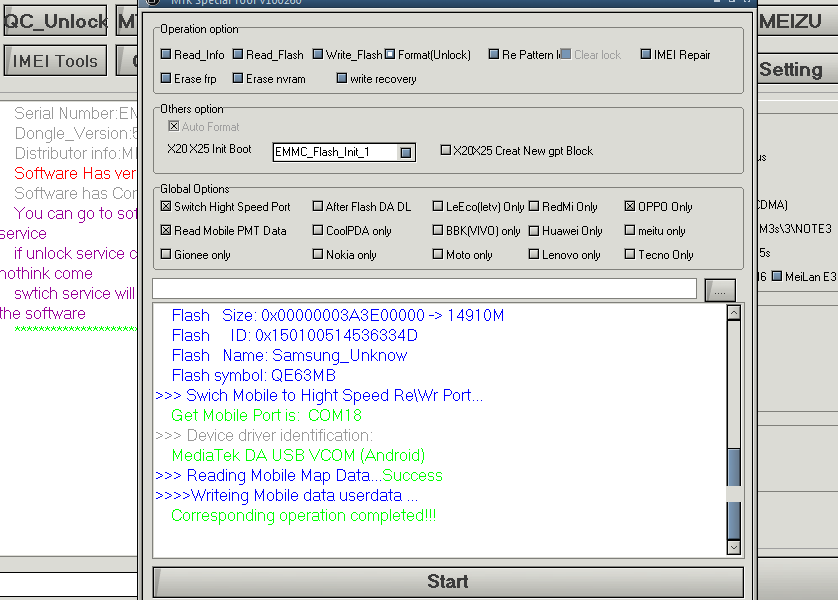838x600 pixels.
Task: Click the 'Get Mobile Port is: COM18' log line
Action: (x=266, y=415)
